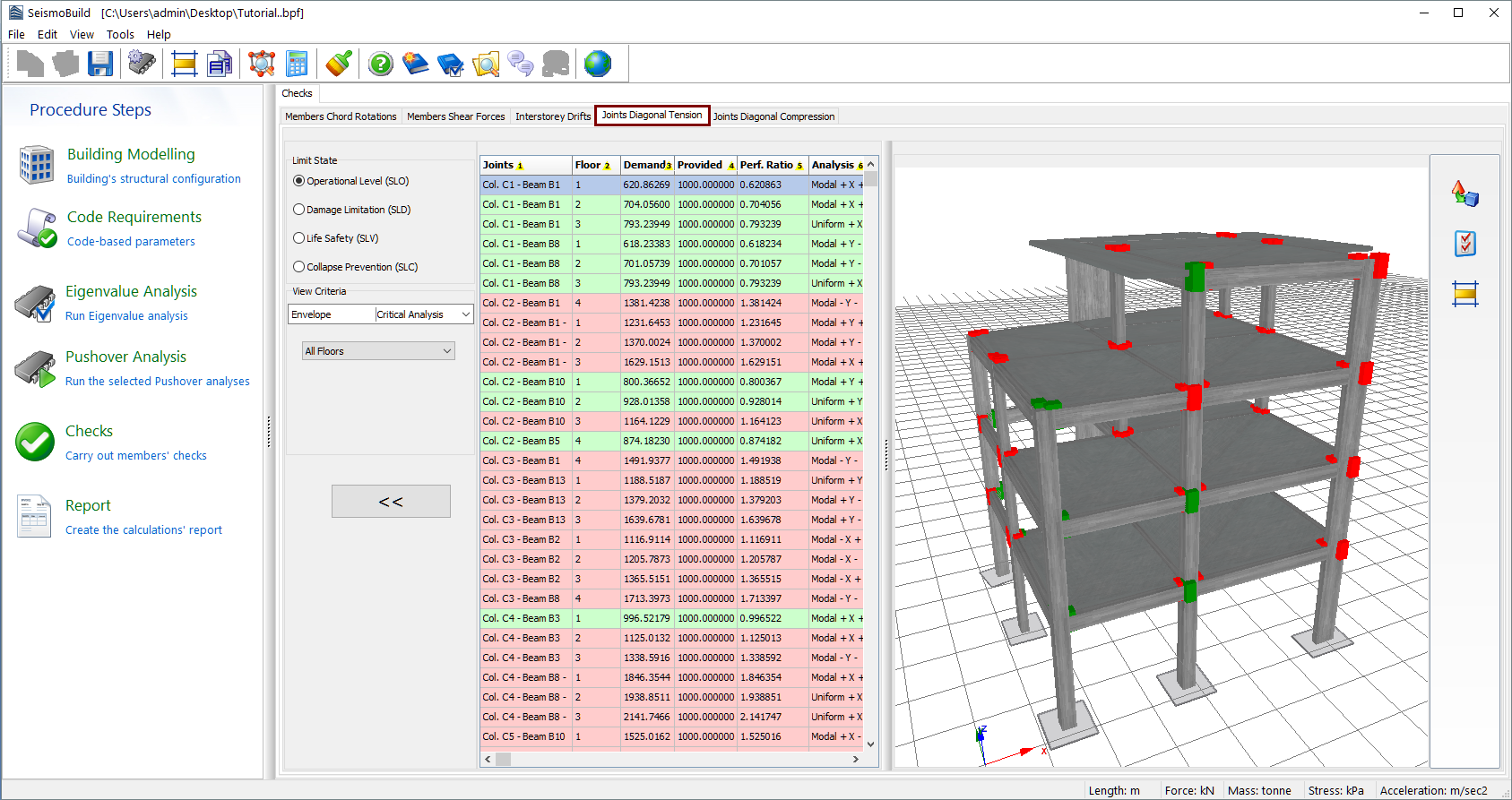Switch to the Interstorey Drifts tab
Image resolution: width=1512 pixels, height=800 pixels.
[553, 116]
